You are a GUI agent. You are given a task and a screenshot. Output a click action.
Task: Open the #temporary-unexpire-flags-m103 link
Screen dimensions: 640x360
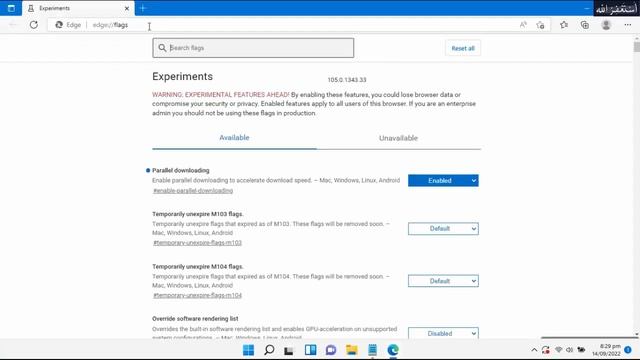198,243
